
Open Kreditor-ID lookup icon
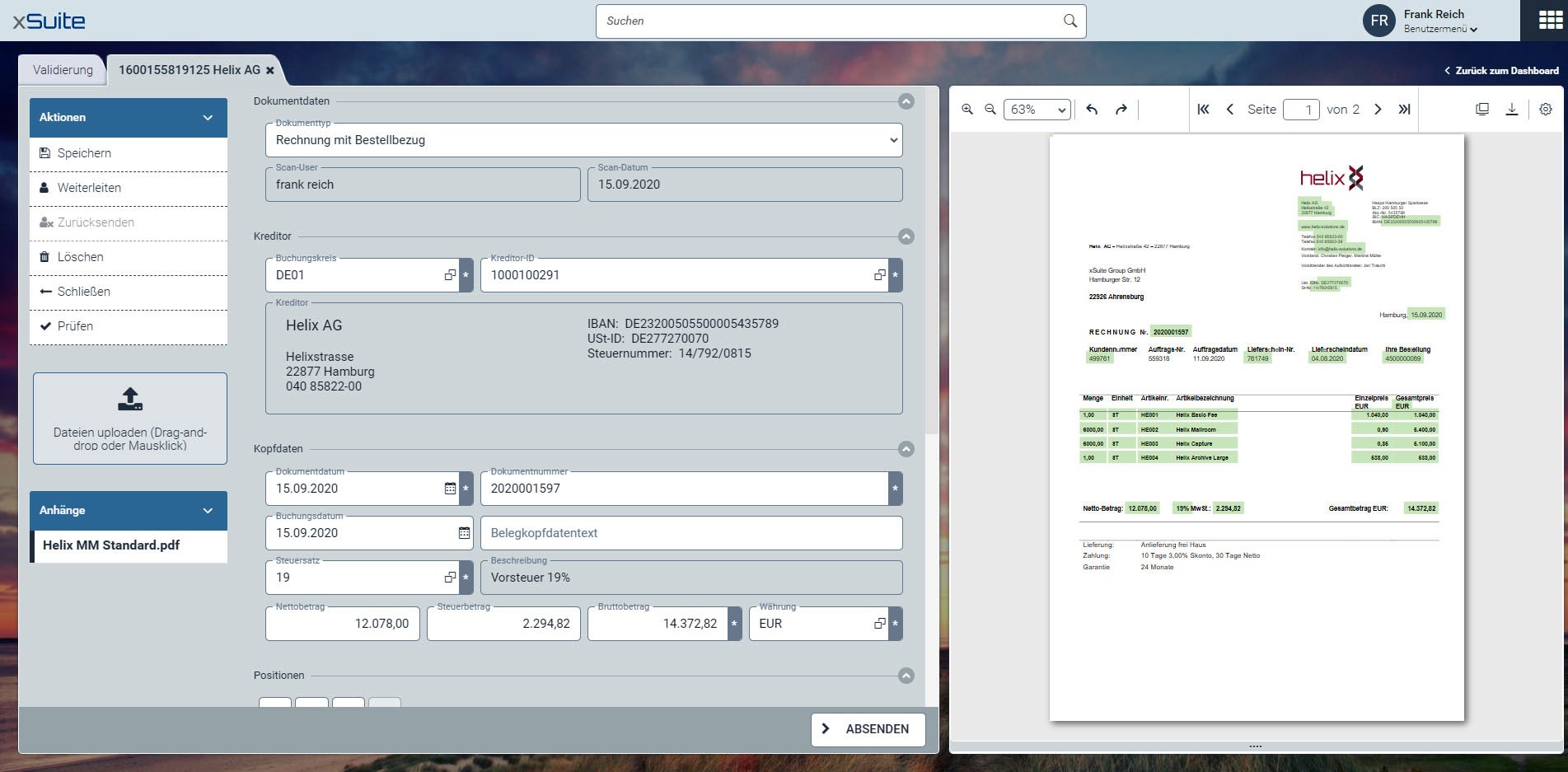tap(880, 275)
